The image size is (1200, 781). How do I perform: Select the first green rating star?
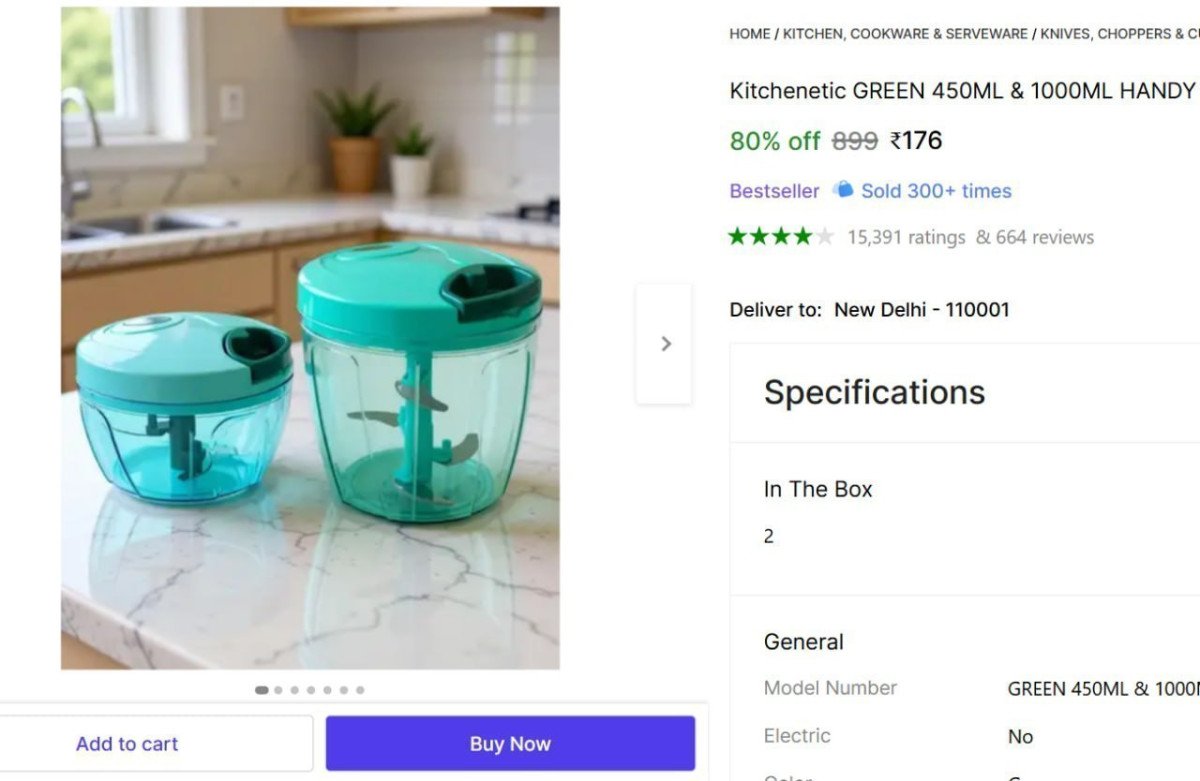(739, 236)
